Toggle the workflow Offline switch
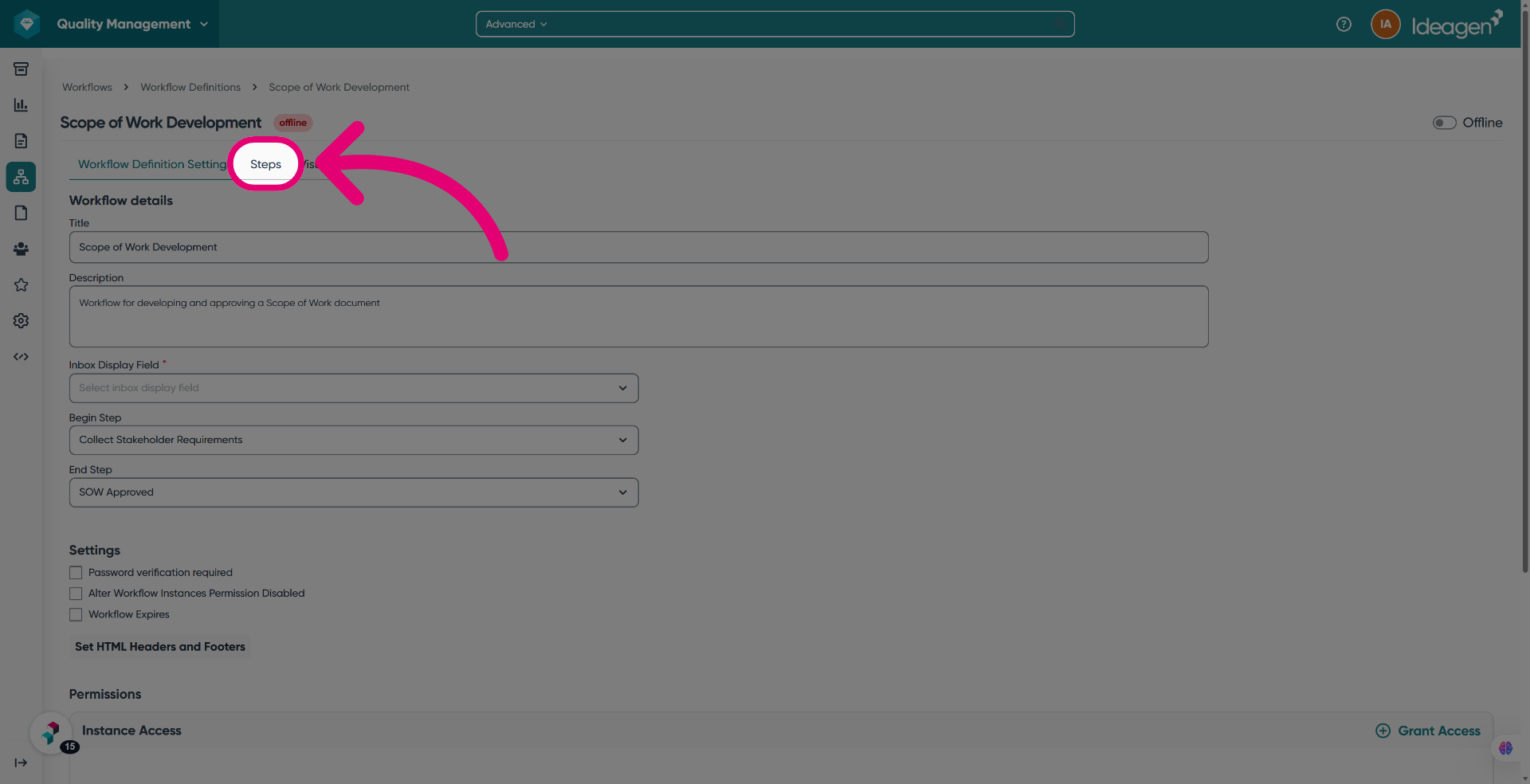 click(x=1444, y=123)
